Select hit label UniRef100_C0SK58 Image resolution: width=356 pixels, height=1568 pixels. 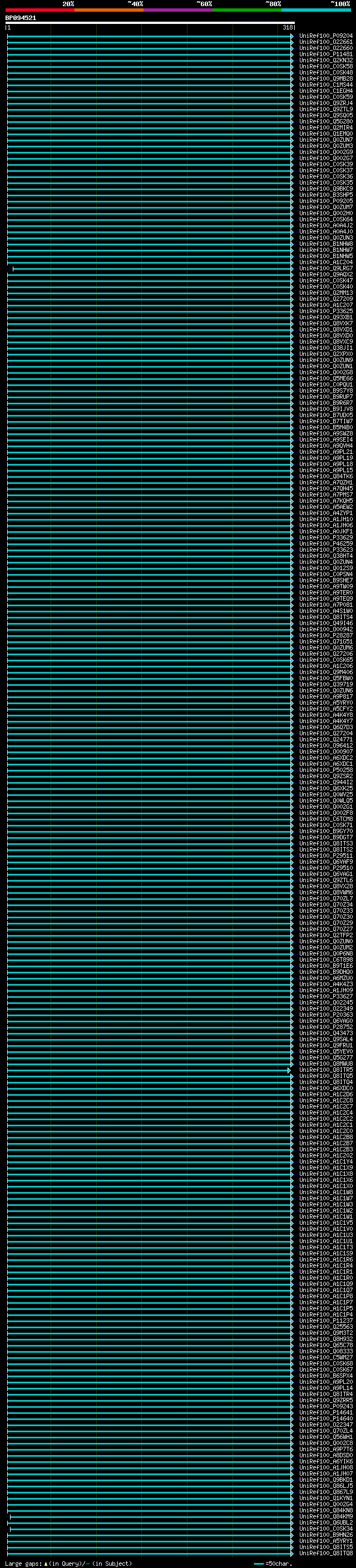pyautogui.click(x=325, y=66)
